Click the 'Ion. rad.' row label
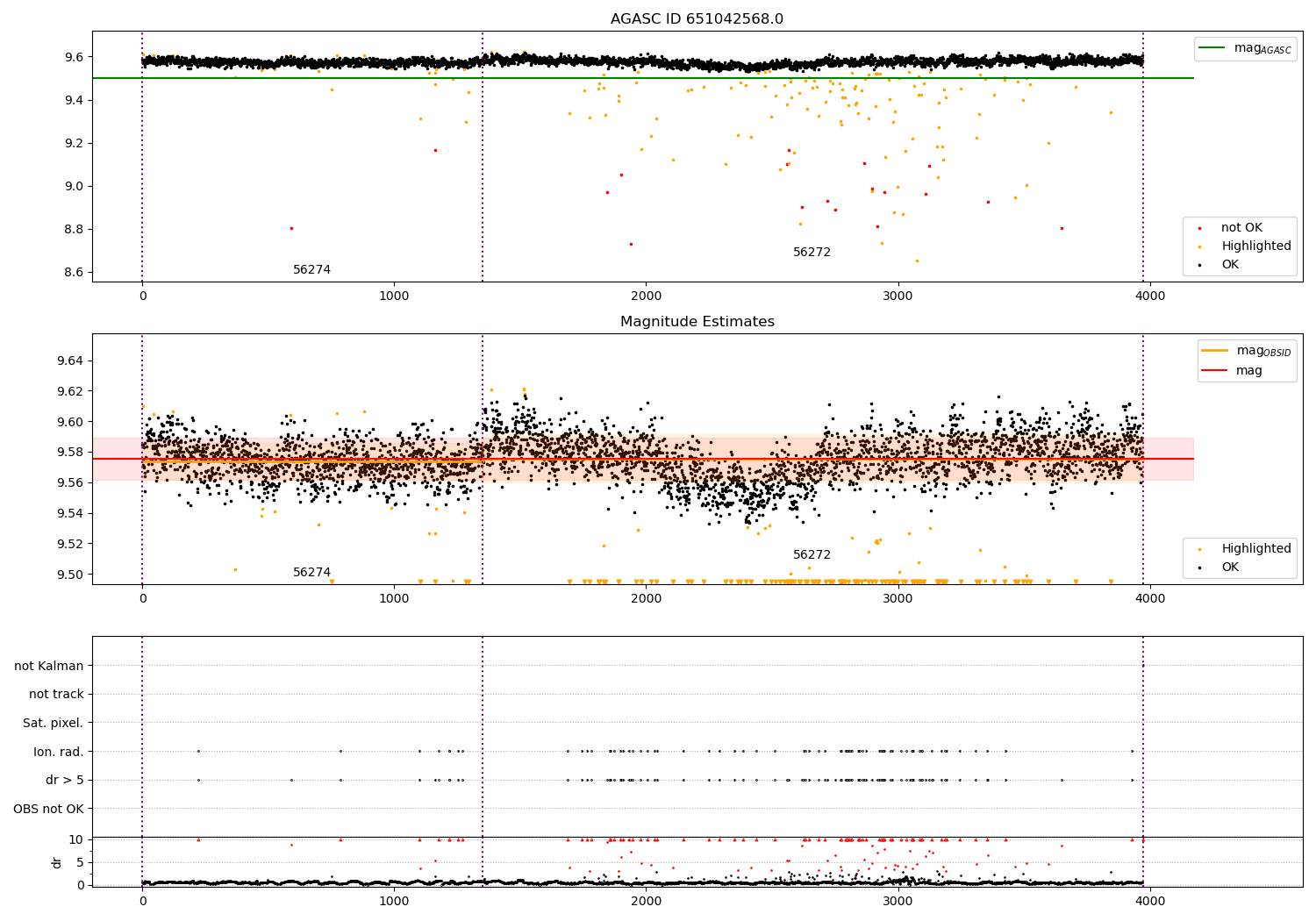The width and height of the screenshot is (1316, 921). pyautogui.click(x=59, y=752)
